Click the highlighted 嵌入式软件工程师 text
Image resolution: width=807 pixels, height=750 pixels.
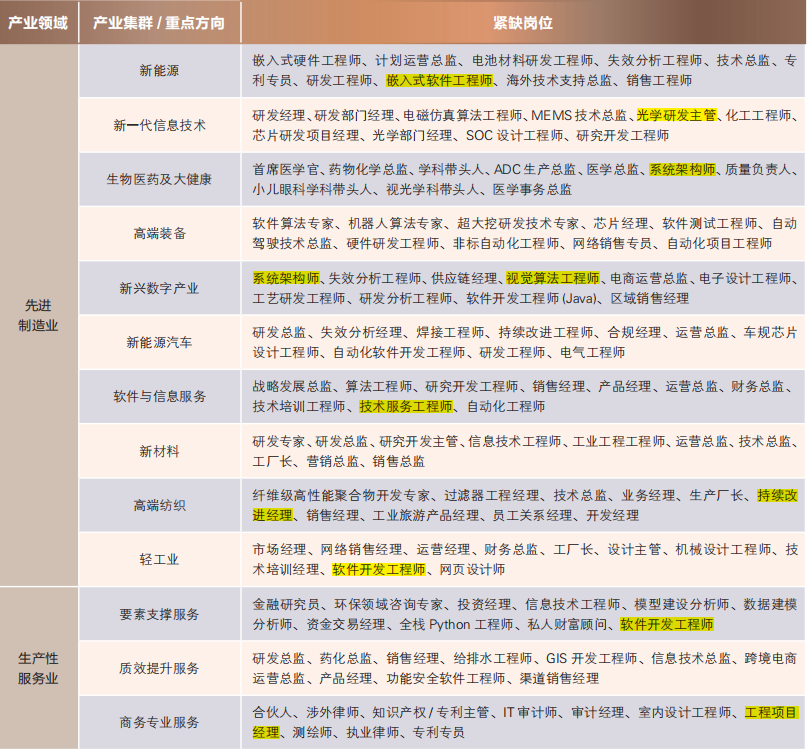coord(440,80)
